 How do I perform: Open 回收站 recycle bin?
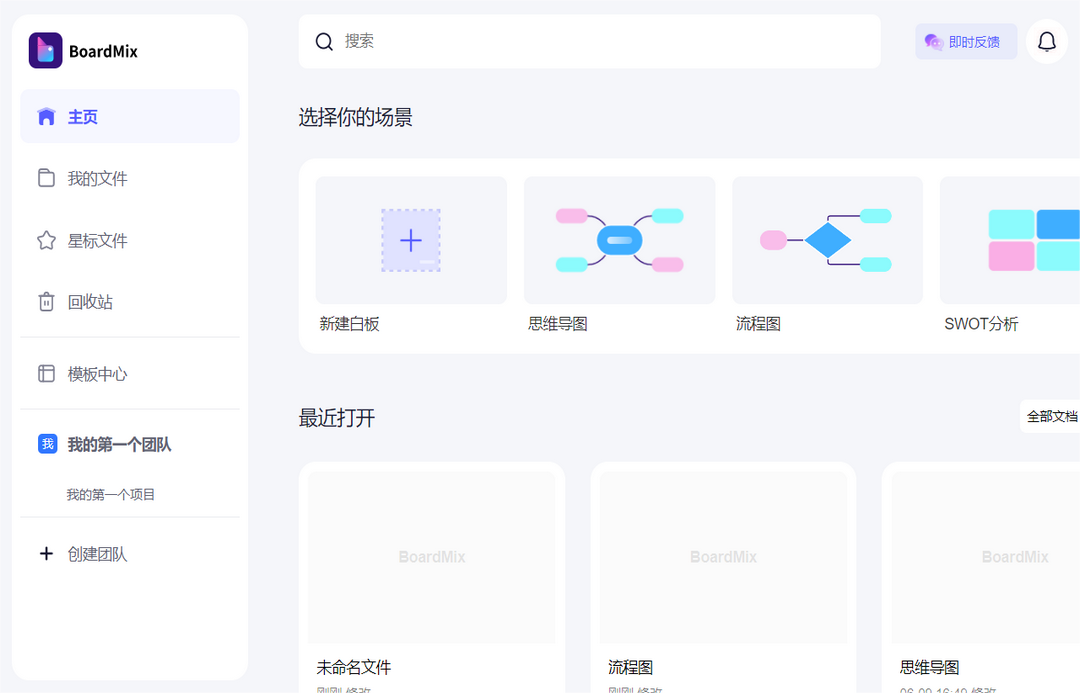129,302
